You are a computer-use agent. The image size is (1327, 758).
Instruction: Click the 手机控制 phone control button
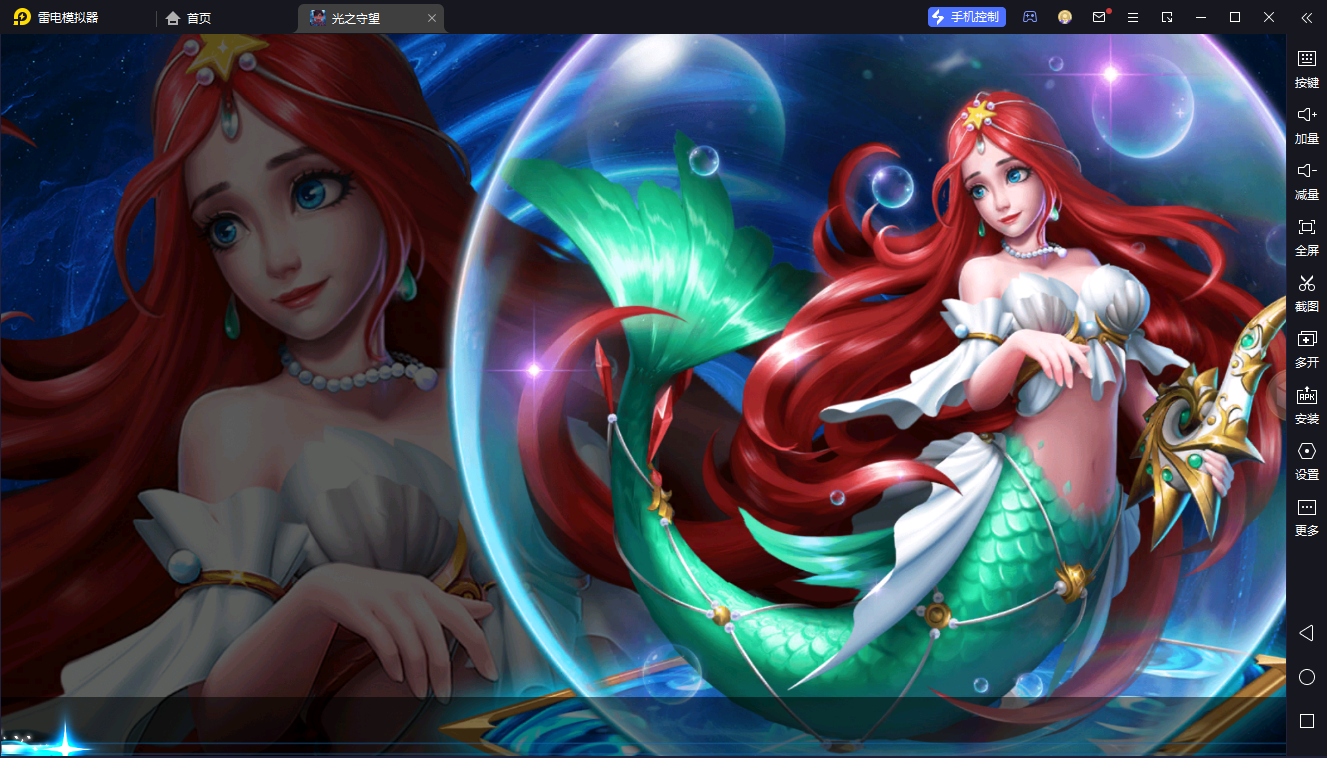966,17
